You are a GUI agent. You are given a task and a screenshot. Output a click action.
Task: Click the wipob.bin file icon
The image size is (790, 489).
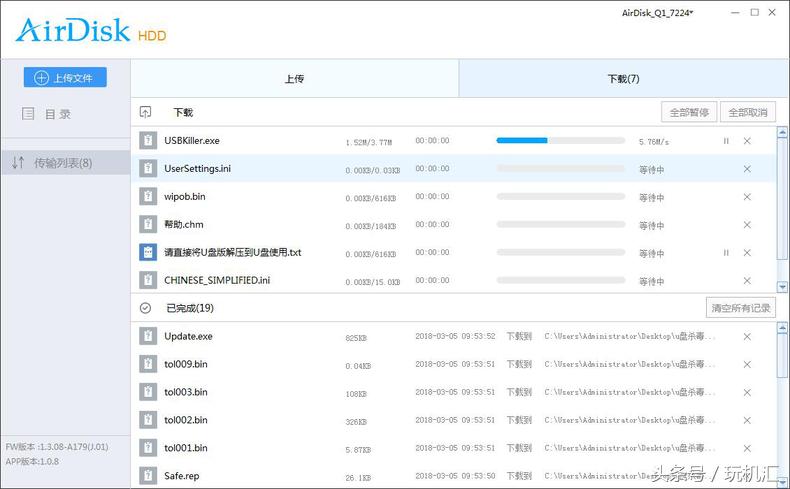coord(148,196)
